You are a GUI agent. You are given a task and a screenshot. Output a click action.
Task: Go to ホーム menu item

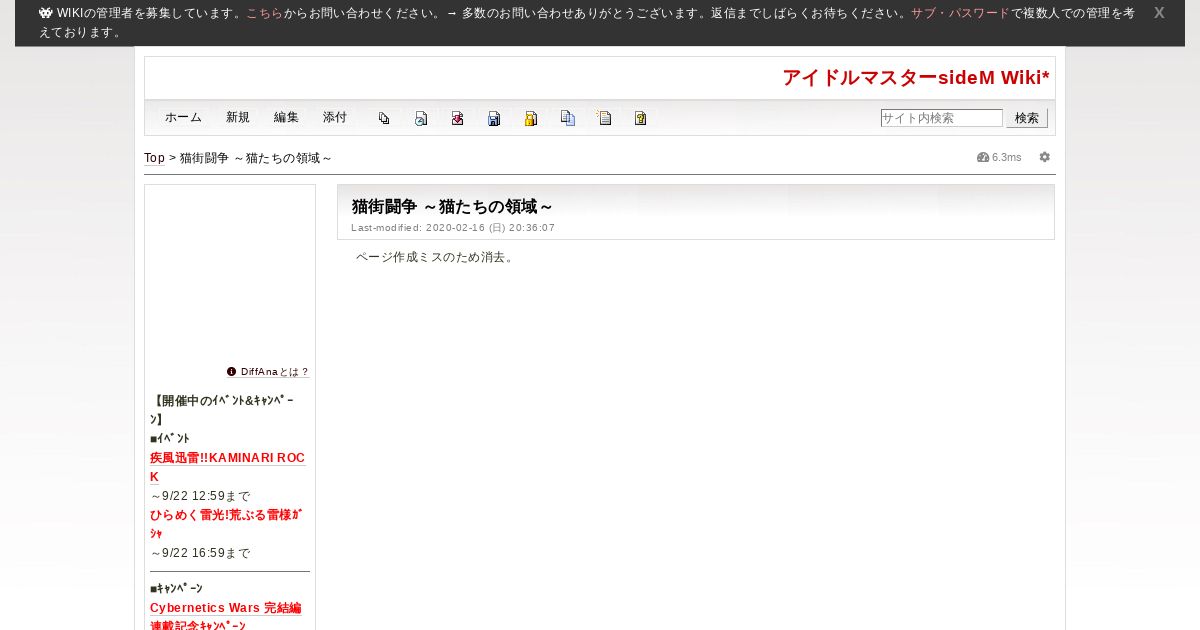click(x=183, y=117)
